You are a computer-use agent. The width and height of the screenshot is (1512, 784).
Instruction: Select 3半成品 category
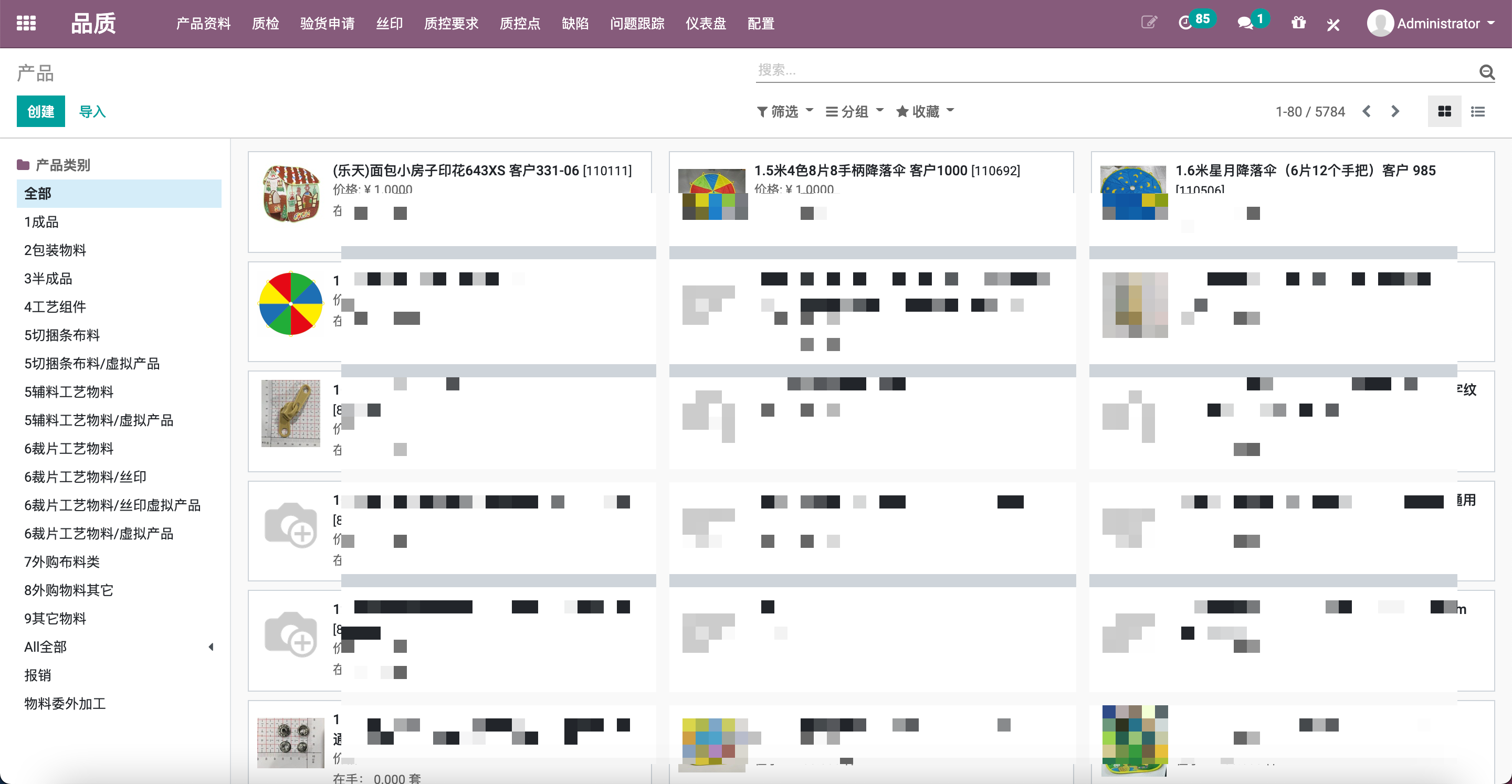pyautogui.click(x=119, y=279)
